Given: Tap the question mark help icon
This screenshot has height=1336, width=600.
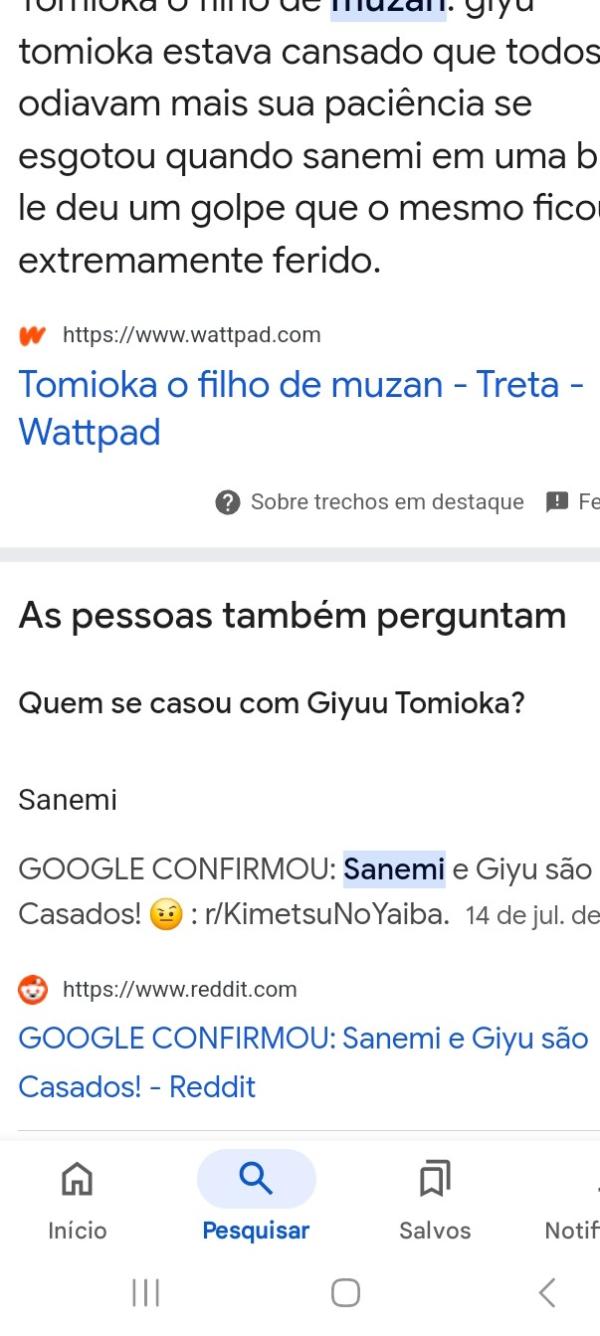Looking at the screenshot, I should click(x=228, y=502).
